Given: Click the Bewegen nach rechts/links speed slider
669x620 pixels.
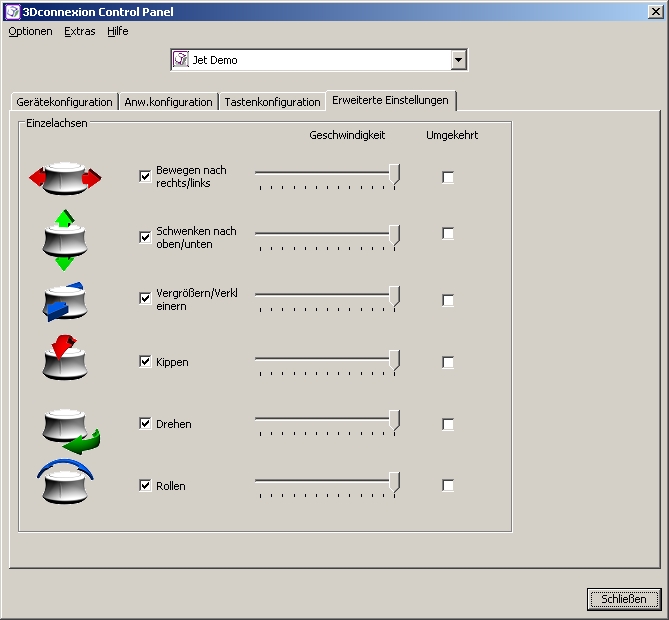Looking at the screenshot, I should (327, 177).
